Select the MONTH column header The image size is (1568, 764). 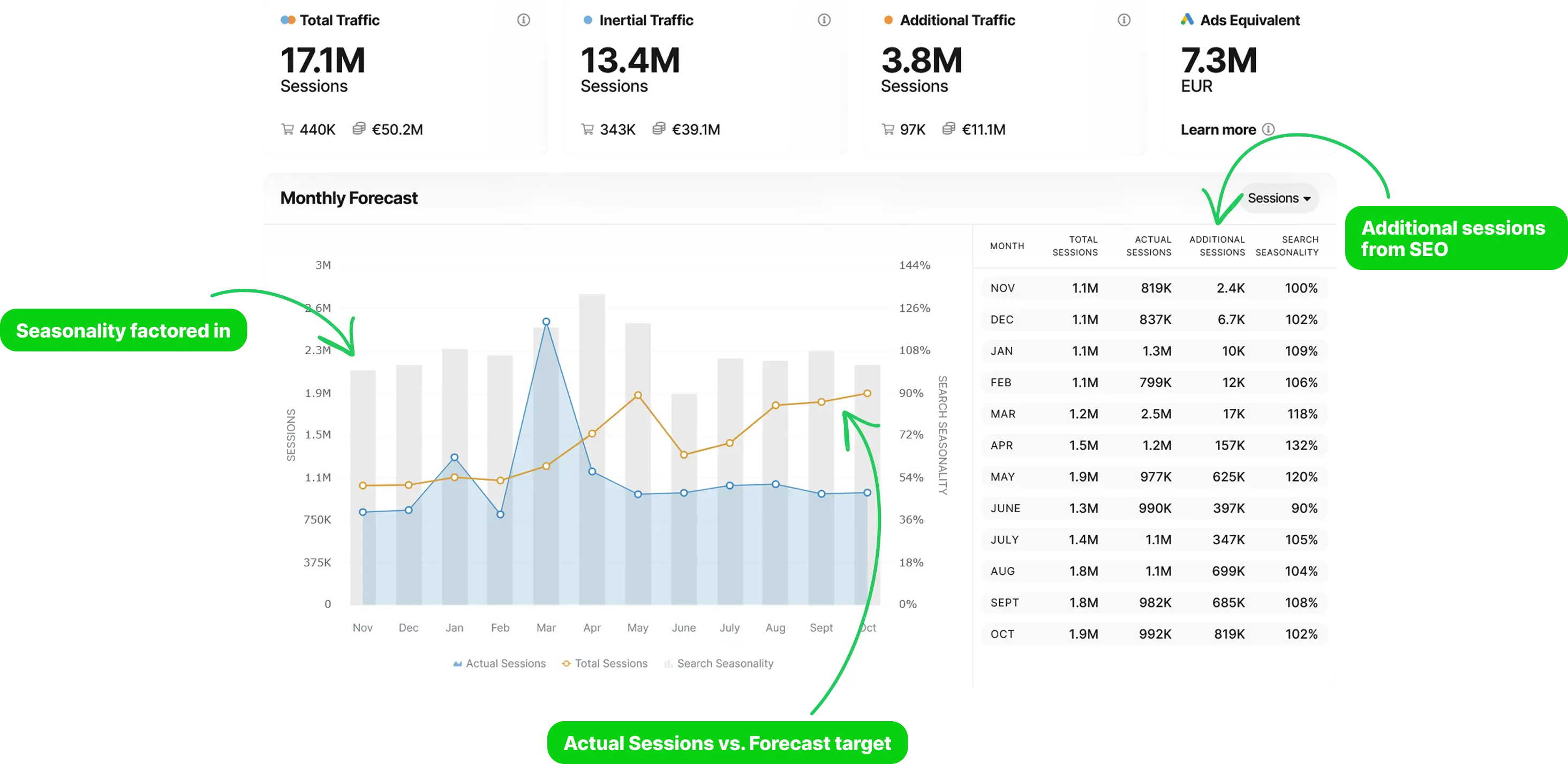tap(1007, 245)
